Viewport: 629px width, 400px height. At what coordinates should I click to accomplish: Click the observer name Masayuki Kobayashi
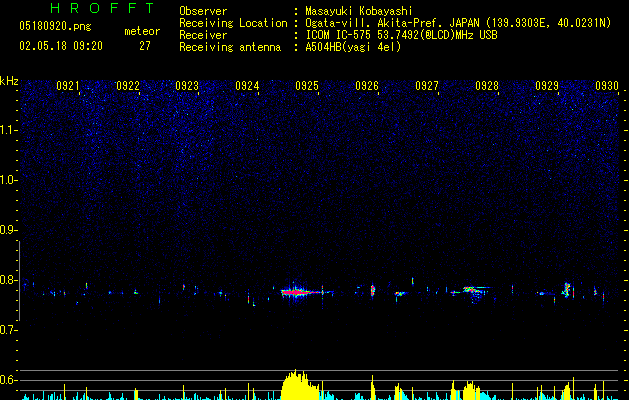click(359, 11)
